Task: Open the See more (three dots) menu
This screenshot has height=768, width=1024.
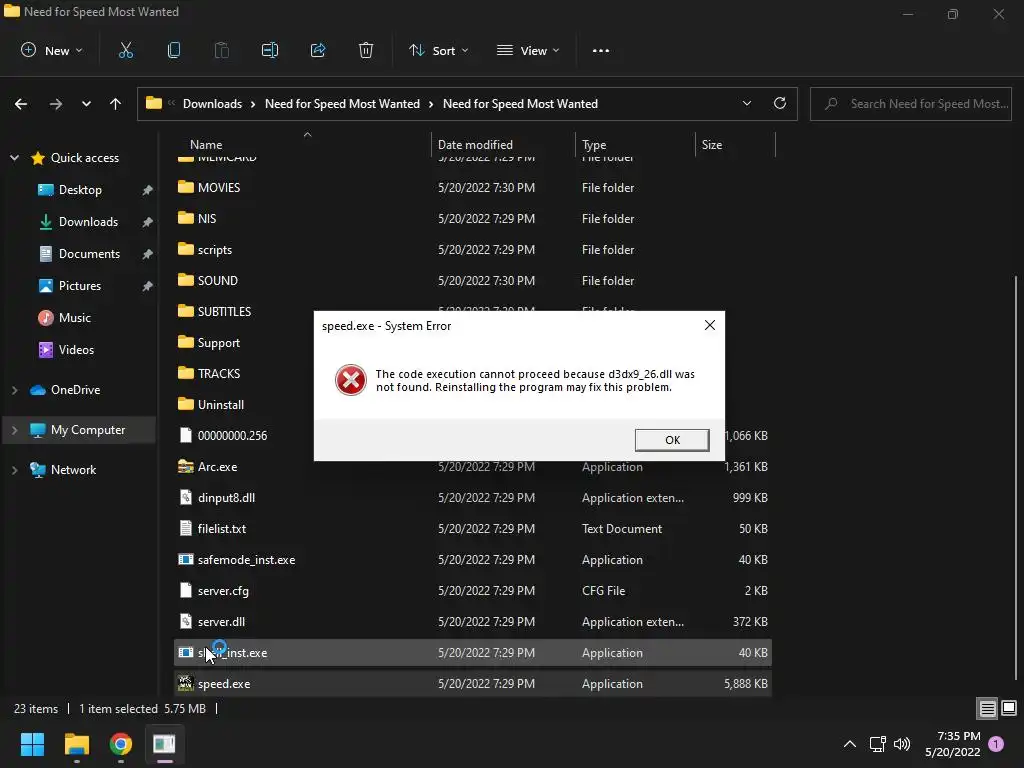Action: [x=601, y=50]
